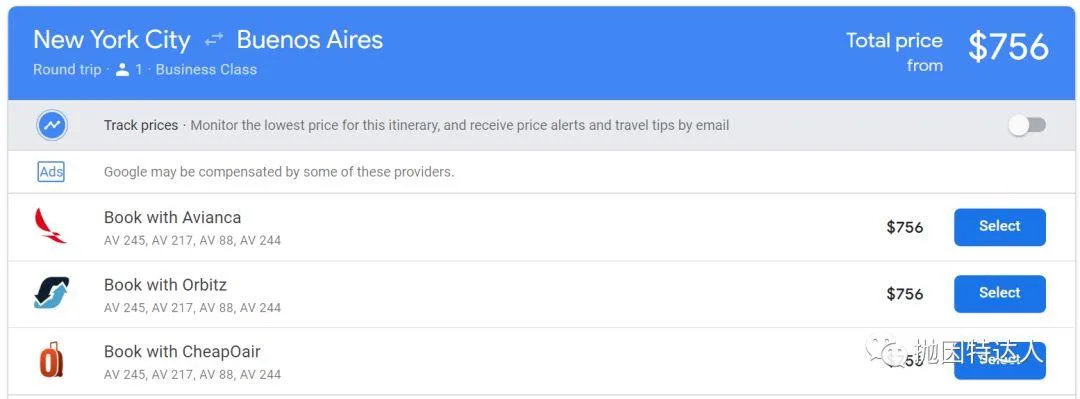Select the CheapOair booking option button
The height and width of the screenshot is (399, 1080).
tap(999, 360)
